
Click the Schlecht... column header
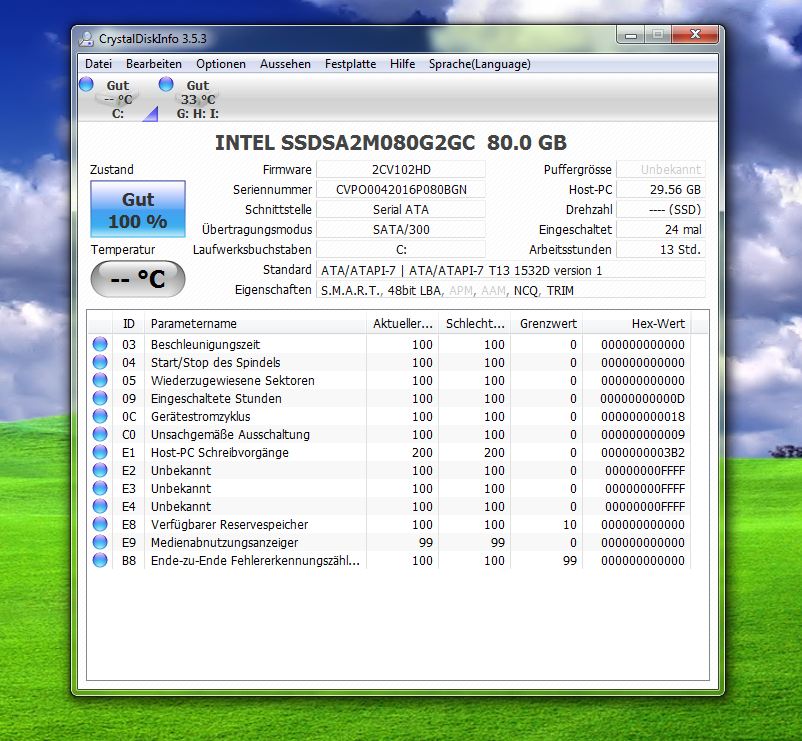(x=475, y=323)
